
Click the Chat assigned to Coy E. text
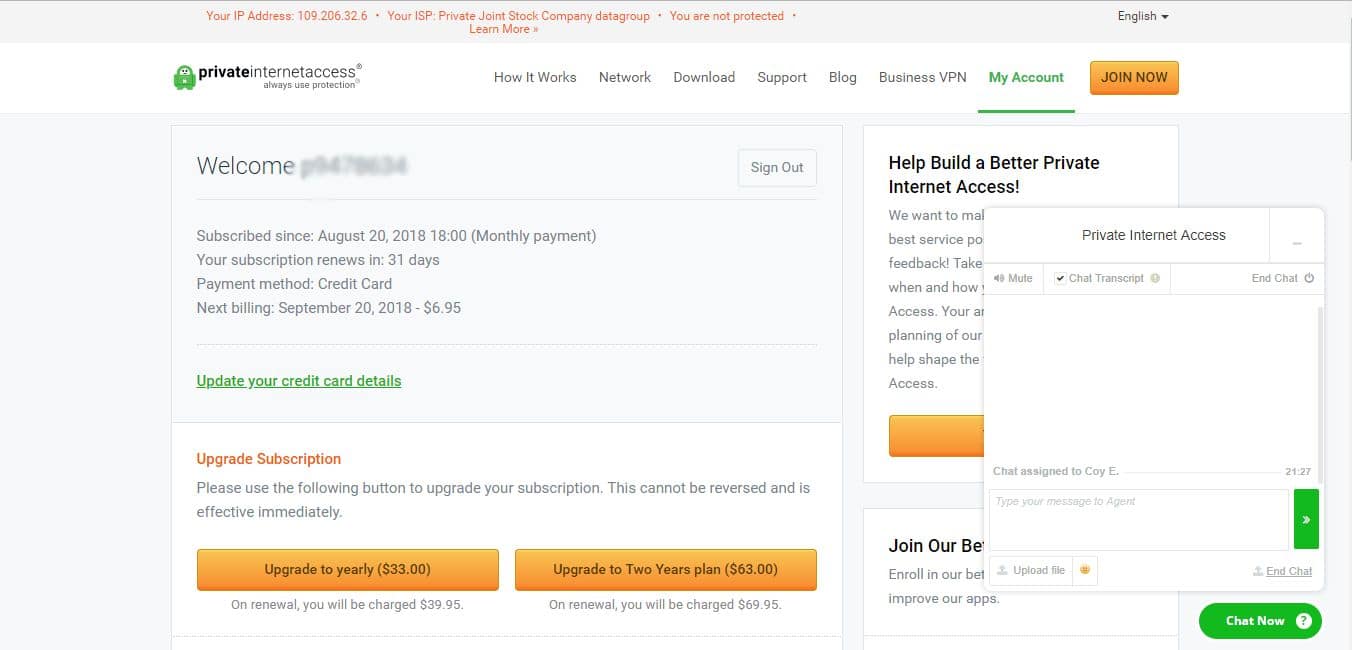[1056, 471]
